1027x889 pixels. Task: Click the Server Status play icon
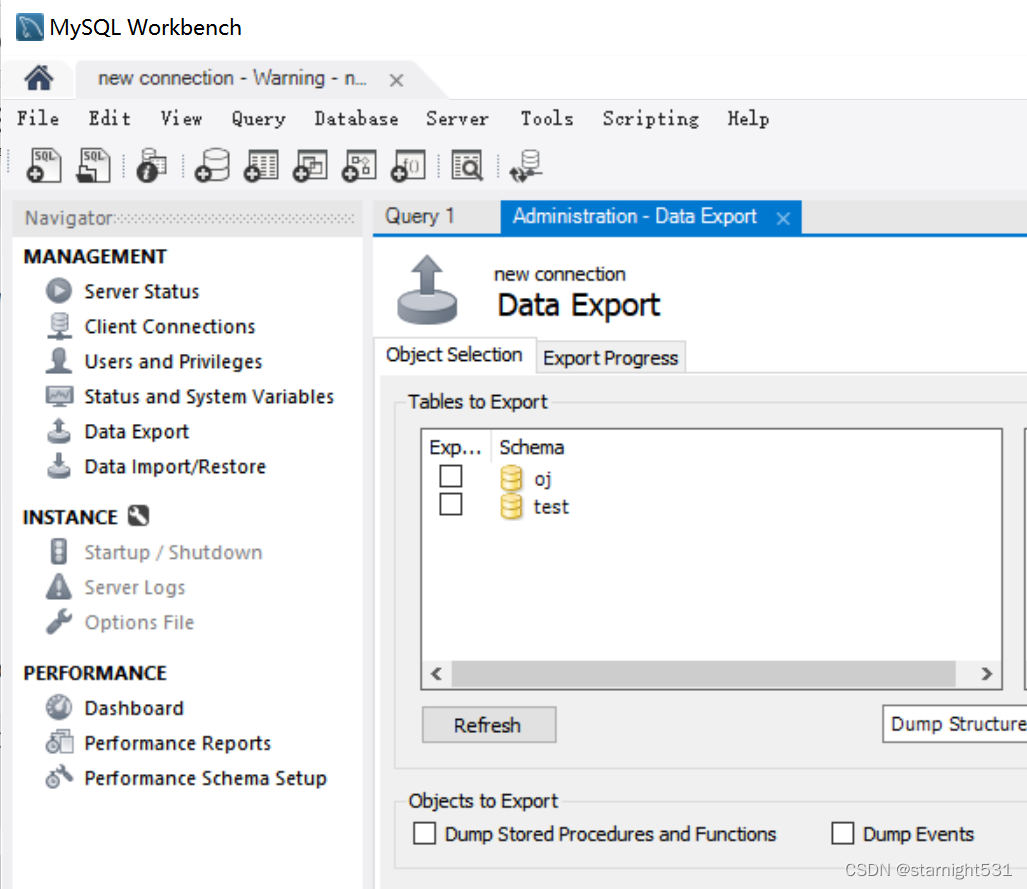[x=59, y=291]
